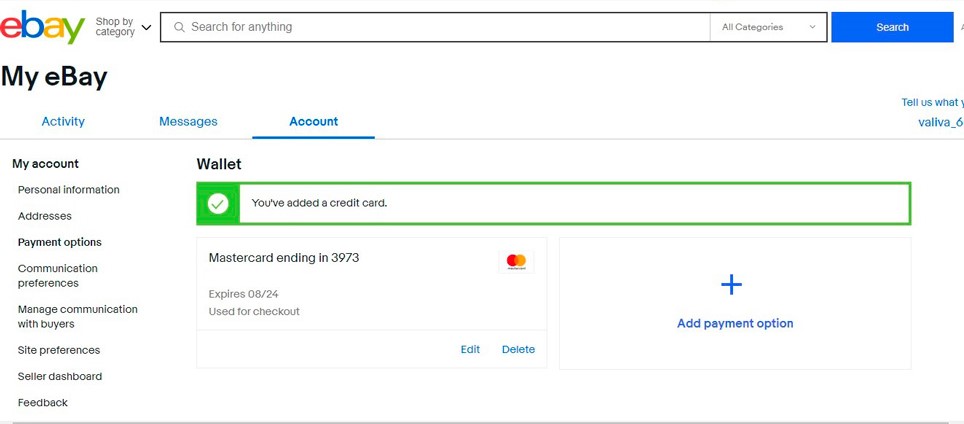Image resolution: width=964 pixels, height=424 pixels.
Task: Open Communication preferences
Action: click(x=58, y=276)
